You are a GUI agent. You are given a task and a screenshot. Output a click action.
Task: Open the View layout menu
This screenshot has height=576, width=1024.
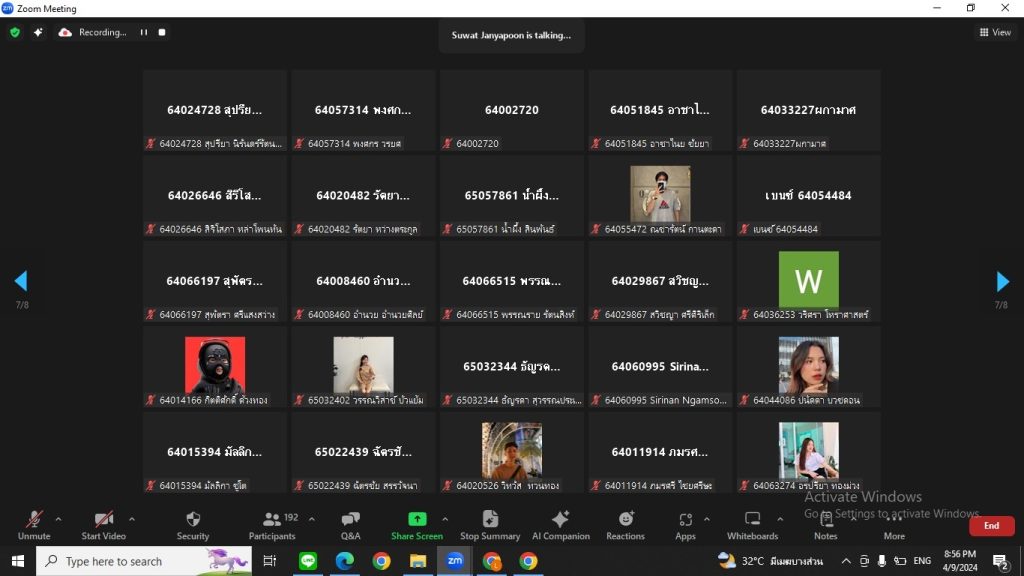point(995,32)
